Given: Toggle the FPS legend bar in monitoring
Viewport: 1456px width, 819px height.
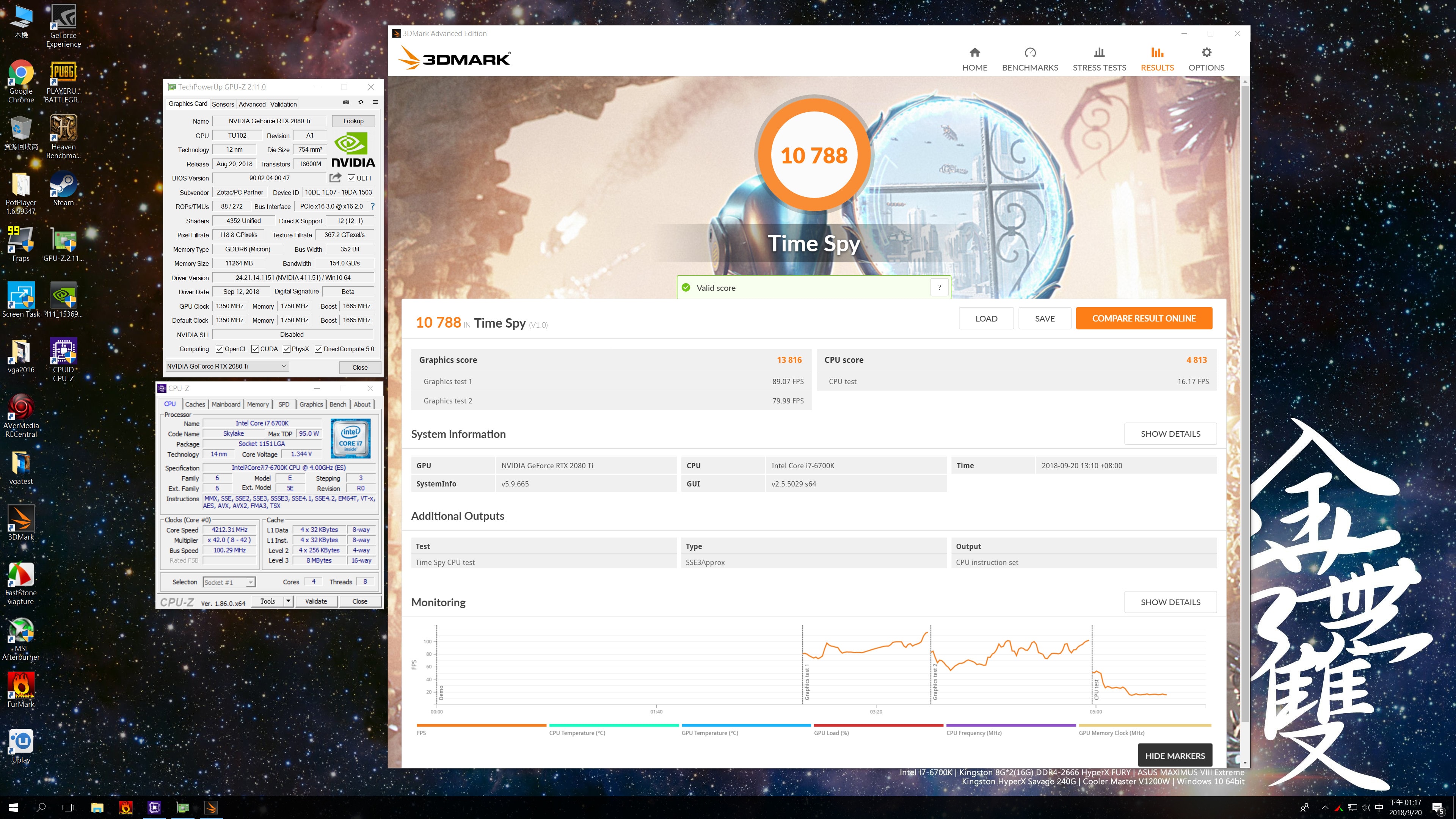Looking at the screenshot, I should (481, 725).
